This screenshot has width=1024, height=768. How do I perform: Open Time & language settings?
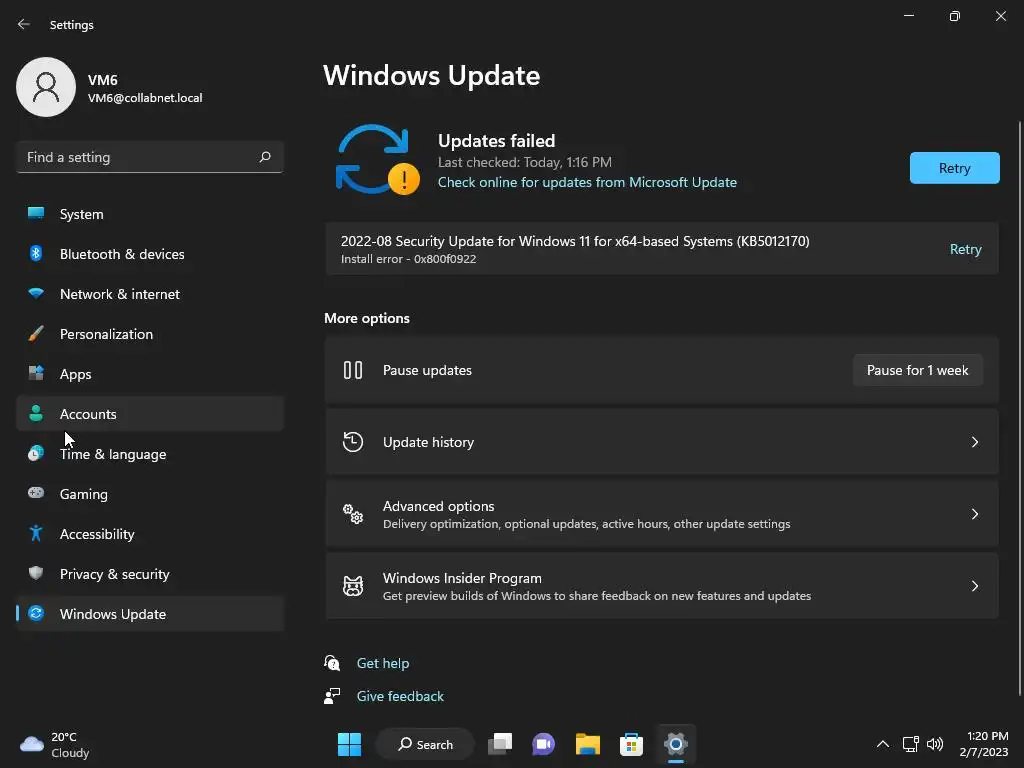coord(150,454)
